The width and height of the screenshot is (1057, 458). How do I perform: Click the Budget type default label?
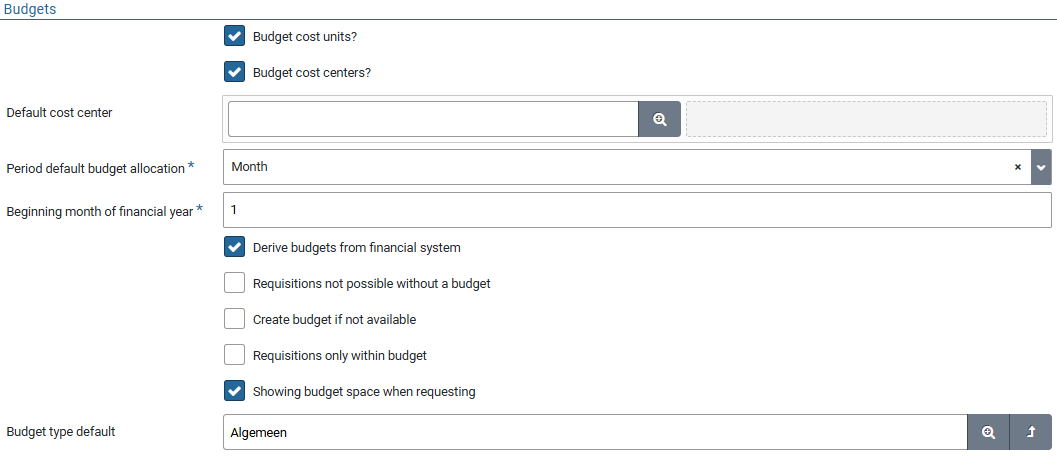(x=61, y=432)
